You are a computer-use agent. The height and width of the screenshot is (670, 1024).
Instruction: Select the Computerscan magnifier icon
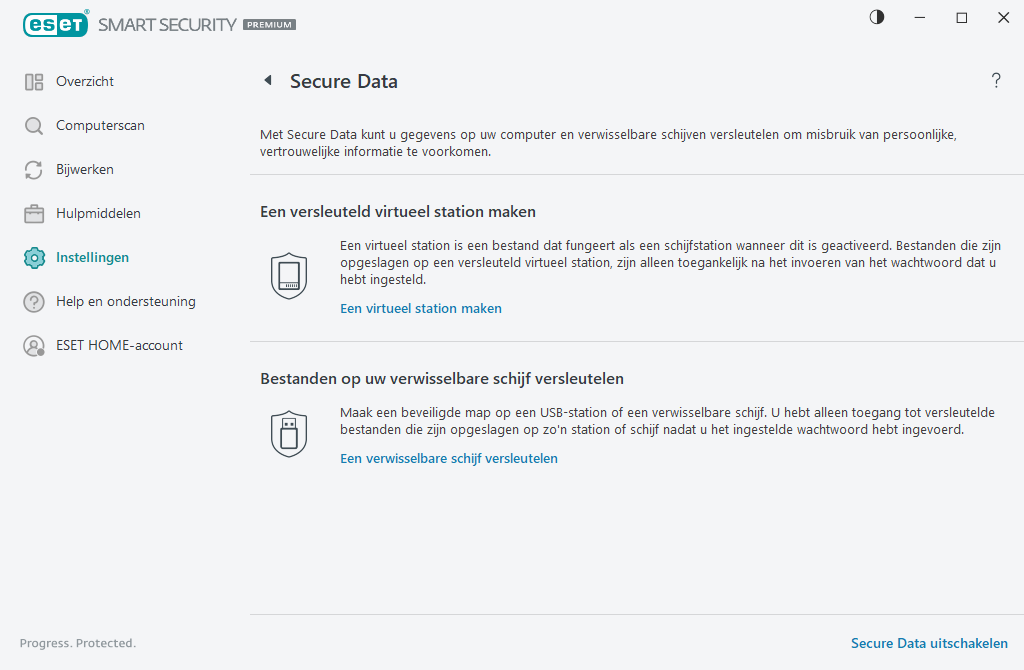pos(32,125)
